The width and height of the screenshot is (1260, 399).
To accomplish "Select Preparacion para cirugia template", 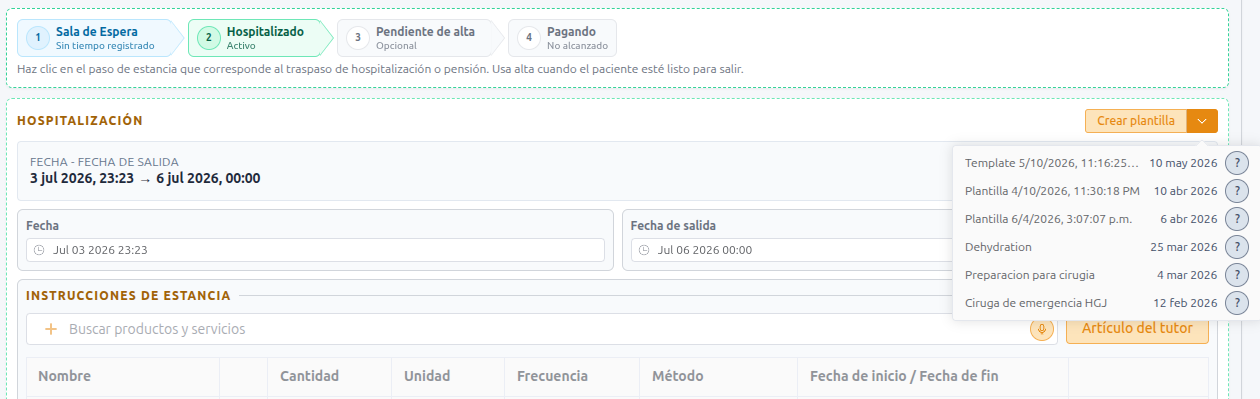I will pos(1091,275).
